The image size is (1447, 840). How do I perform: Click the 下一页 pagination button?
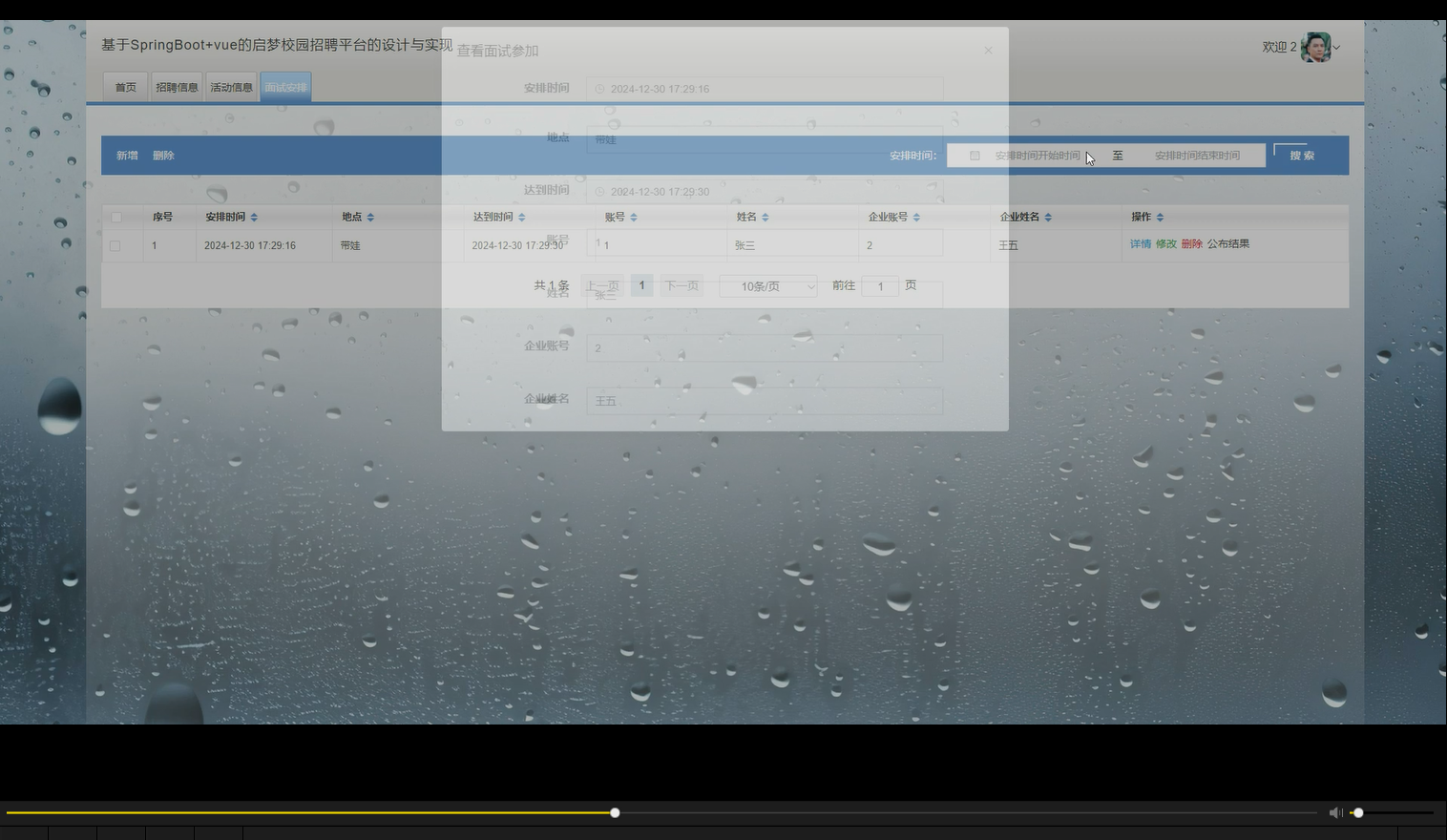pyautogui.click(x=682, y=285)
